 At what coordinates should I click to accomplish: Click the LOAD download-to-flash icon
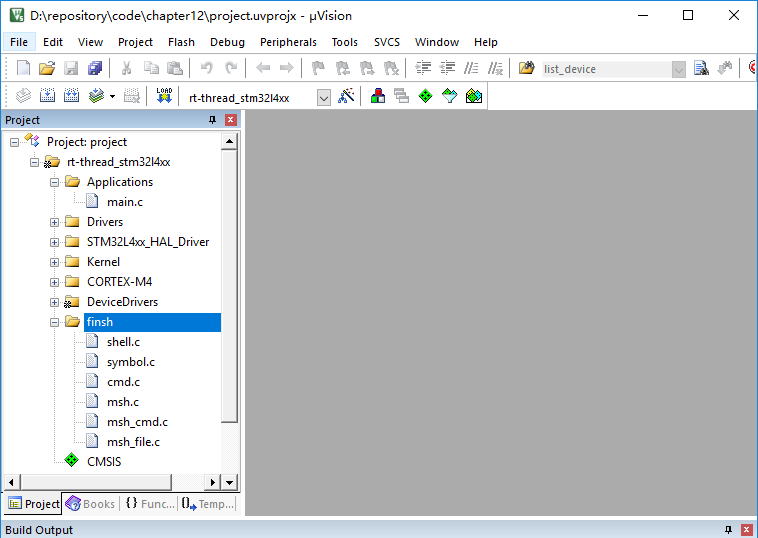coord(164,96)
